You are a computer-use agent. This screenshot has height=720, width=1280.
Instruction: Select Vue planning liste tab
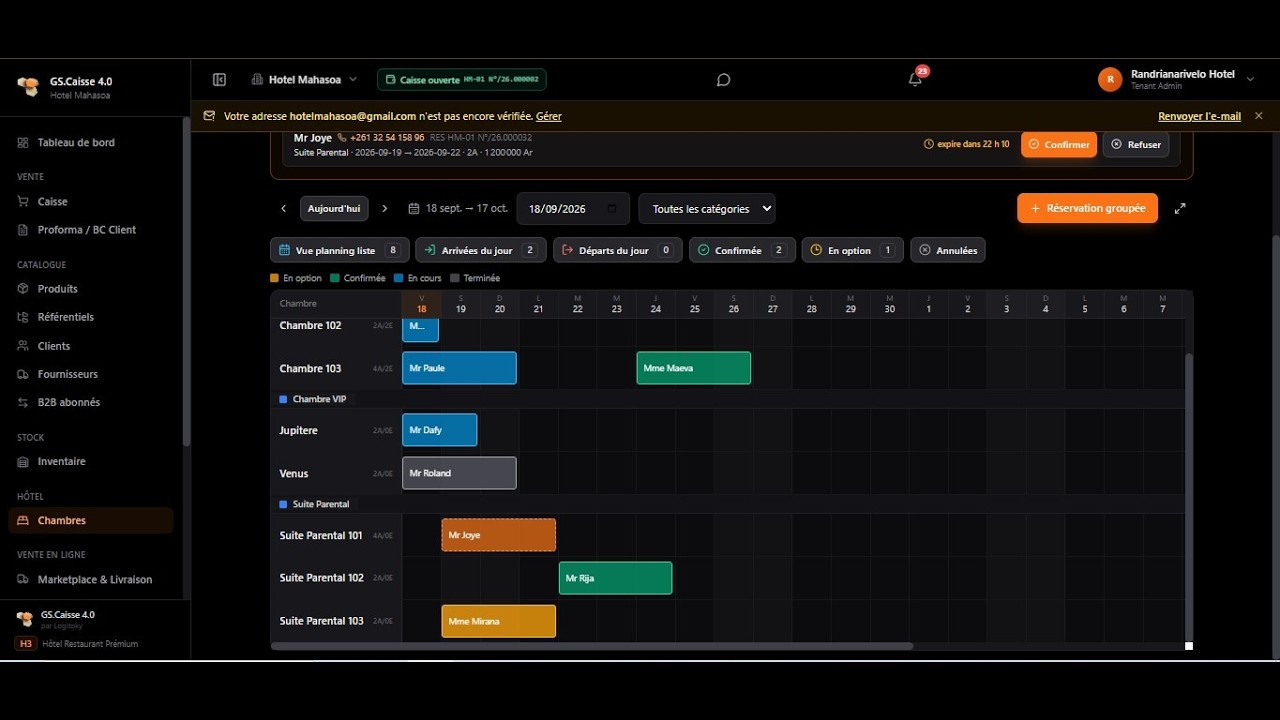(340, 250)
